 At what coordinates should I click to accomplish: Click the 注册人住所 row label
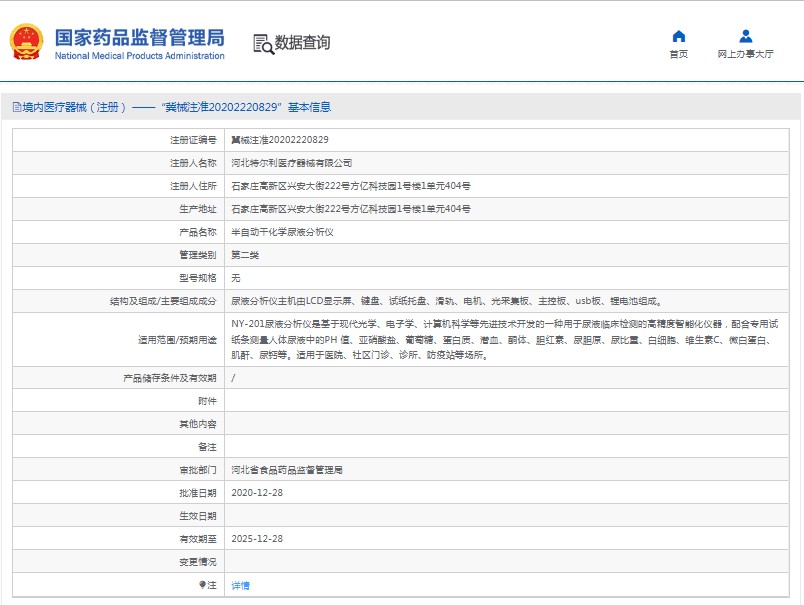(193, 186)
